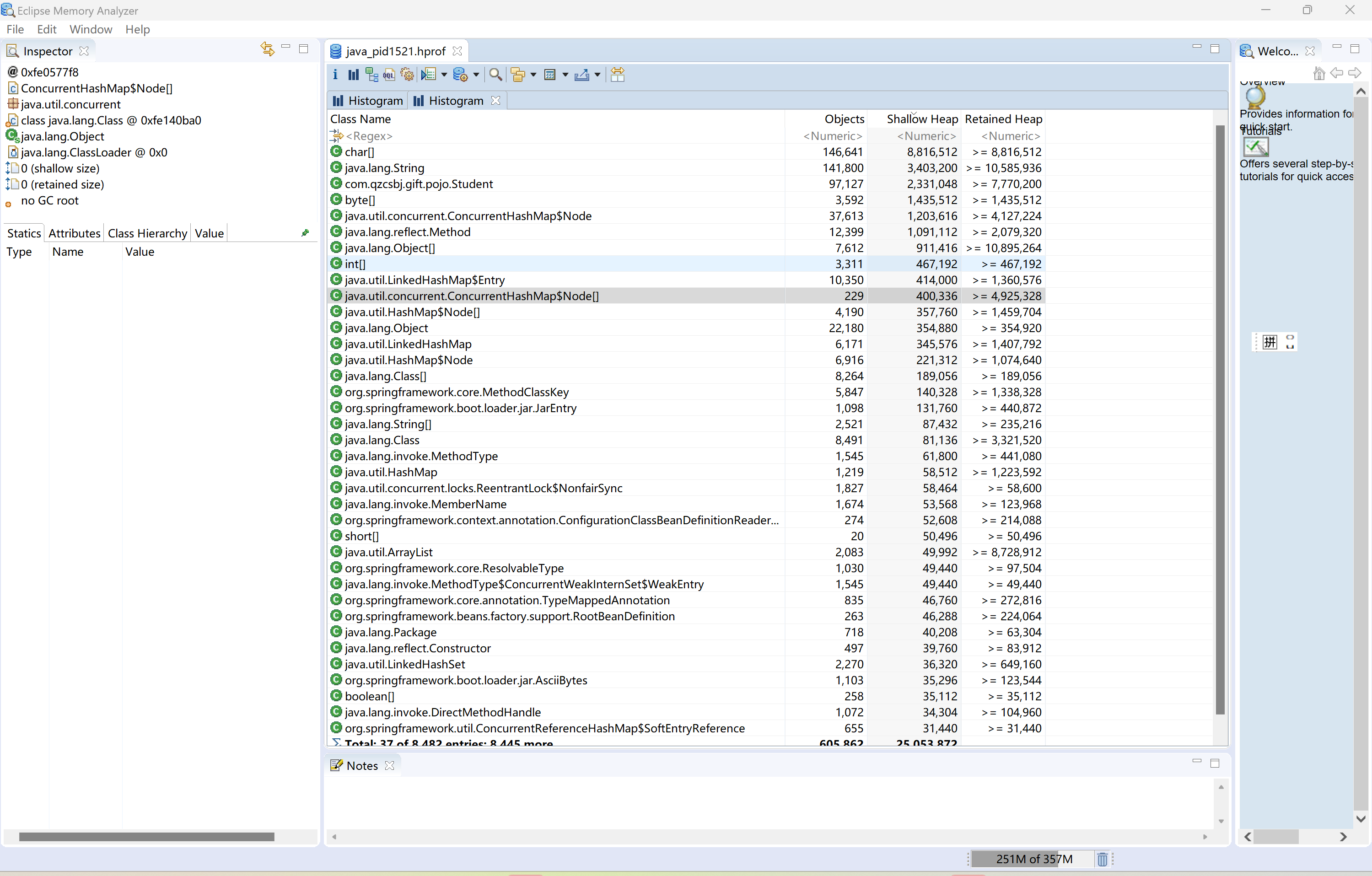Switch to the Class Hierarchy tab
This screenshot has width=1372, height=876.
147,233
